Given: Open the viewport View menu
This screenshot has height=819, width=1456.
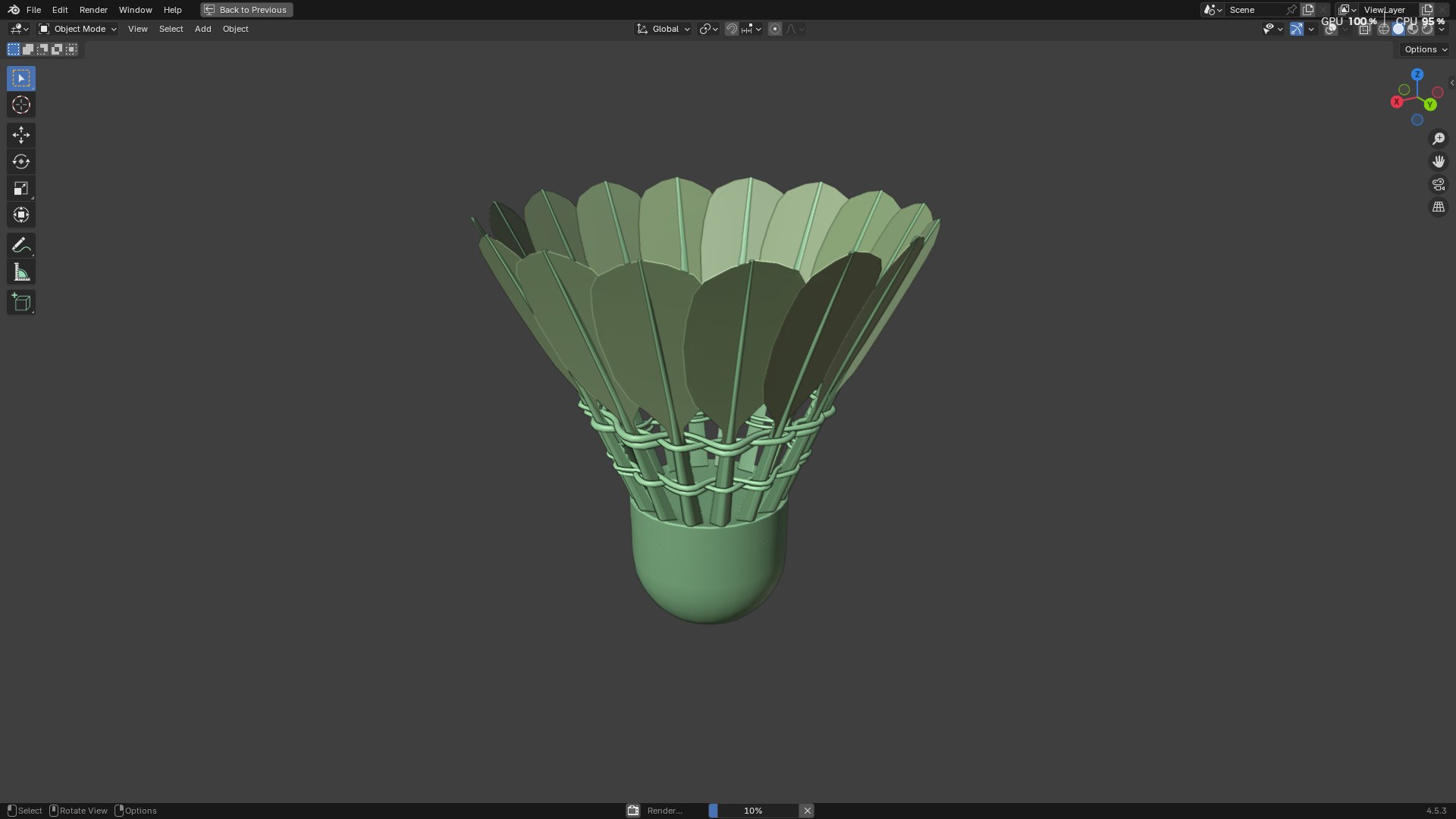Looking at the screenshot, I should [137, 29].
